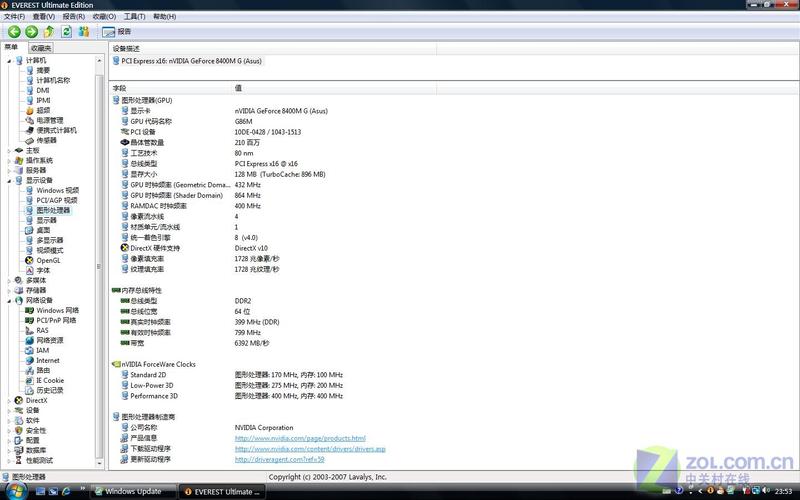
Task: Select the 计算机名称 tree item
Action: pos(53,81)
